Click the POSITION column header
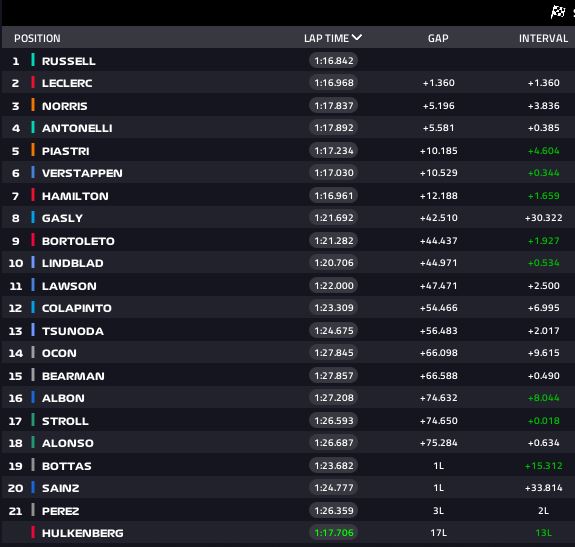This screenshot has width=575, height=547. 37,38
